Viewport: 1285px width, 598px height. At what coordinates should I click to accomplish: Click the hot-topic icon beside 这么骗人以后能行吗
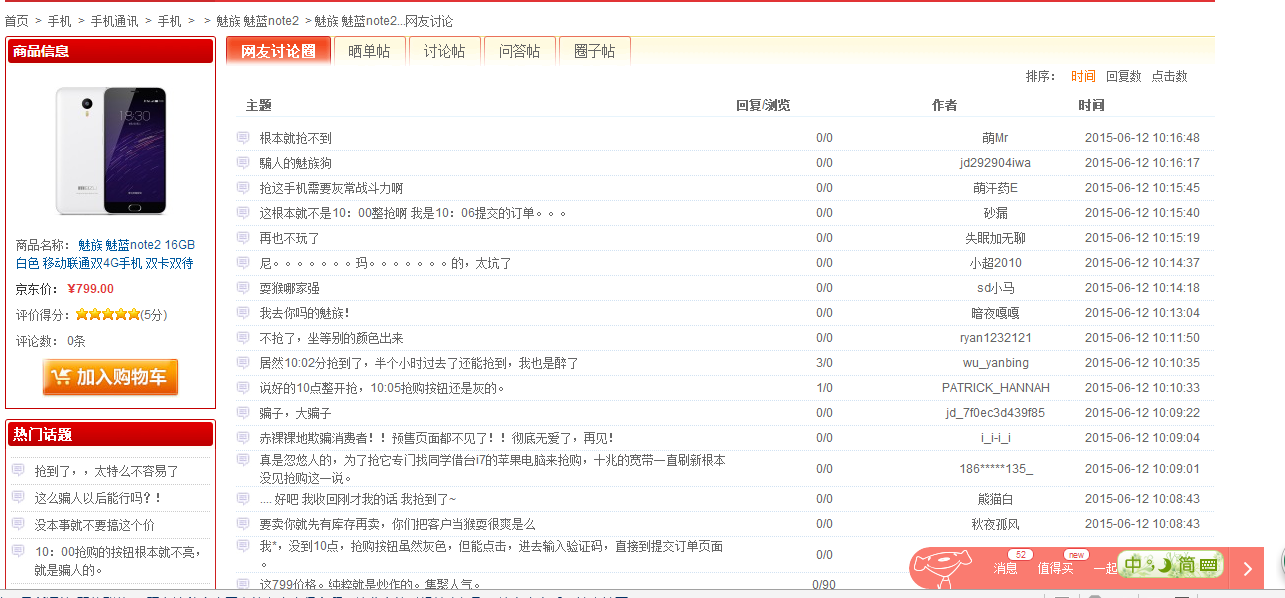pyautogui.click(x=18, y=497)
